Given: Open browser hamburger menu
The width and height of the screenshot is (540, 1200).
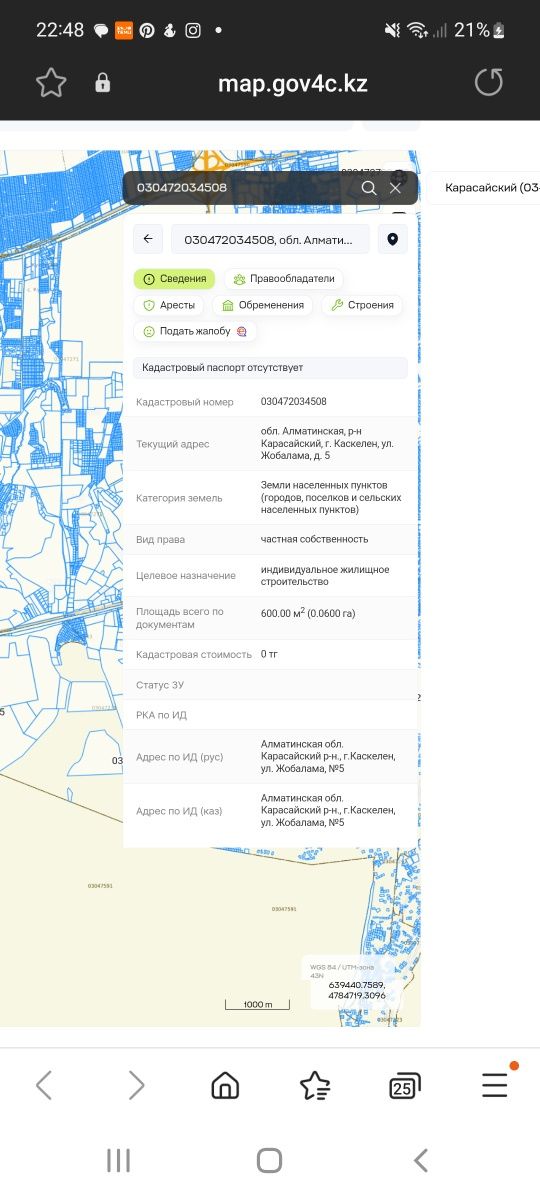Looking at the screenshot, I should [x=495, y=1085].
